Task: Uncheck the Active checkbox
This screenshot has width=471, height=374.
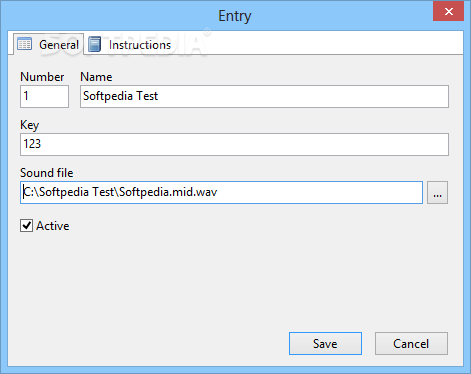Action: click(26, 226)
